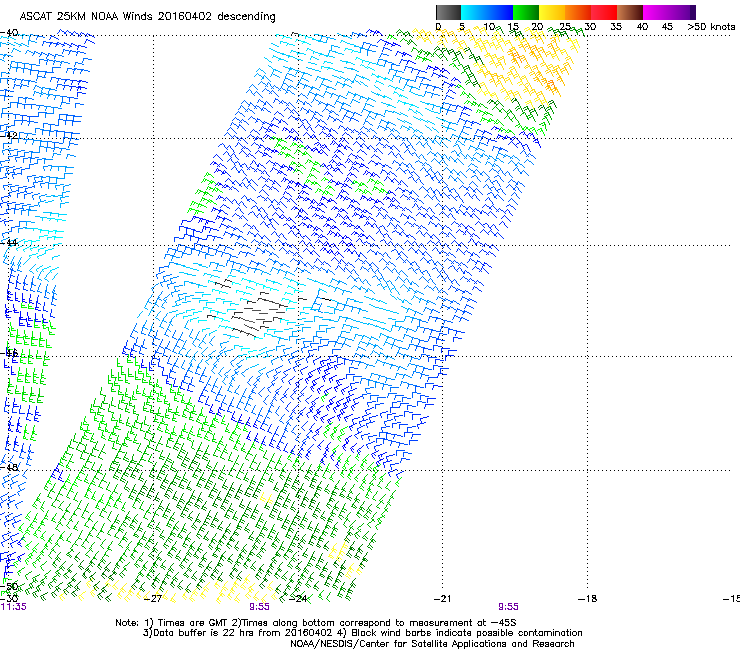The height and width of the screenshot is (650, 740).
Task: Click the '-44' latitude axis label
Action: 9,243
